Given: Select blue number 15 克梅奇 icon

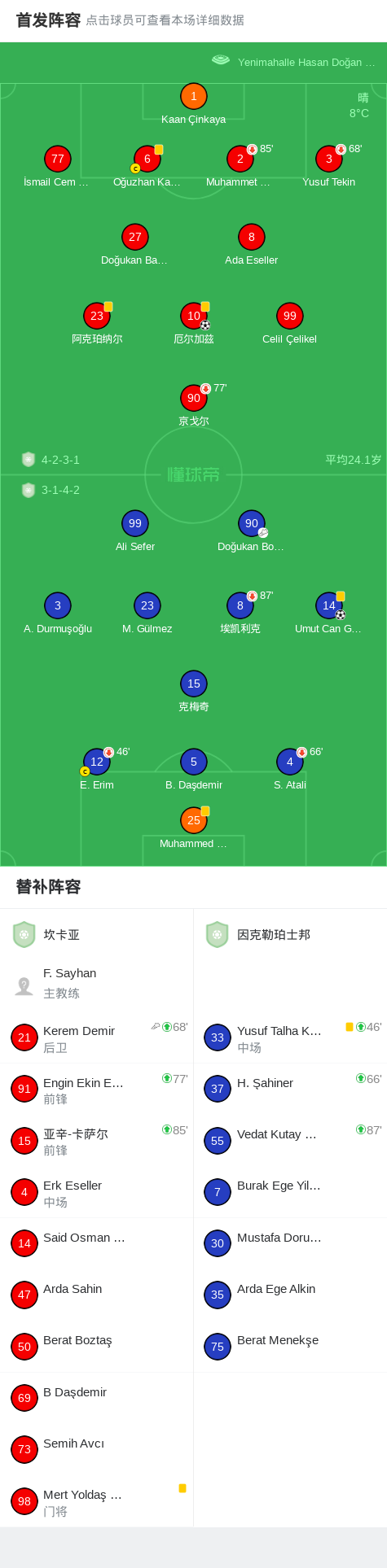Looking at the screenshot, I should pyautogui.click(x=193, y=684).
